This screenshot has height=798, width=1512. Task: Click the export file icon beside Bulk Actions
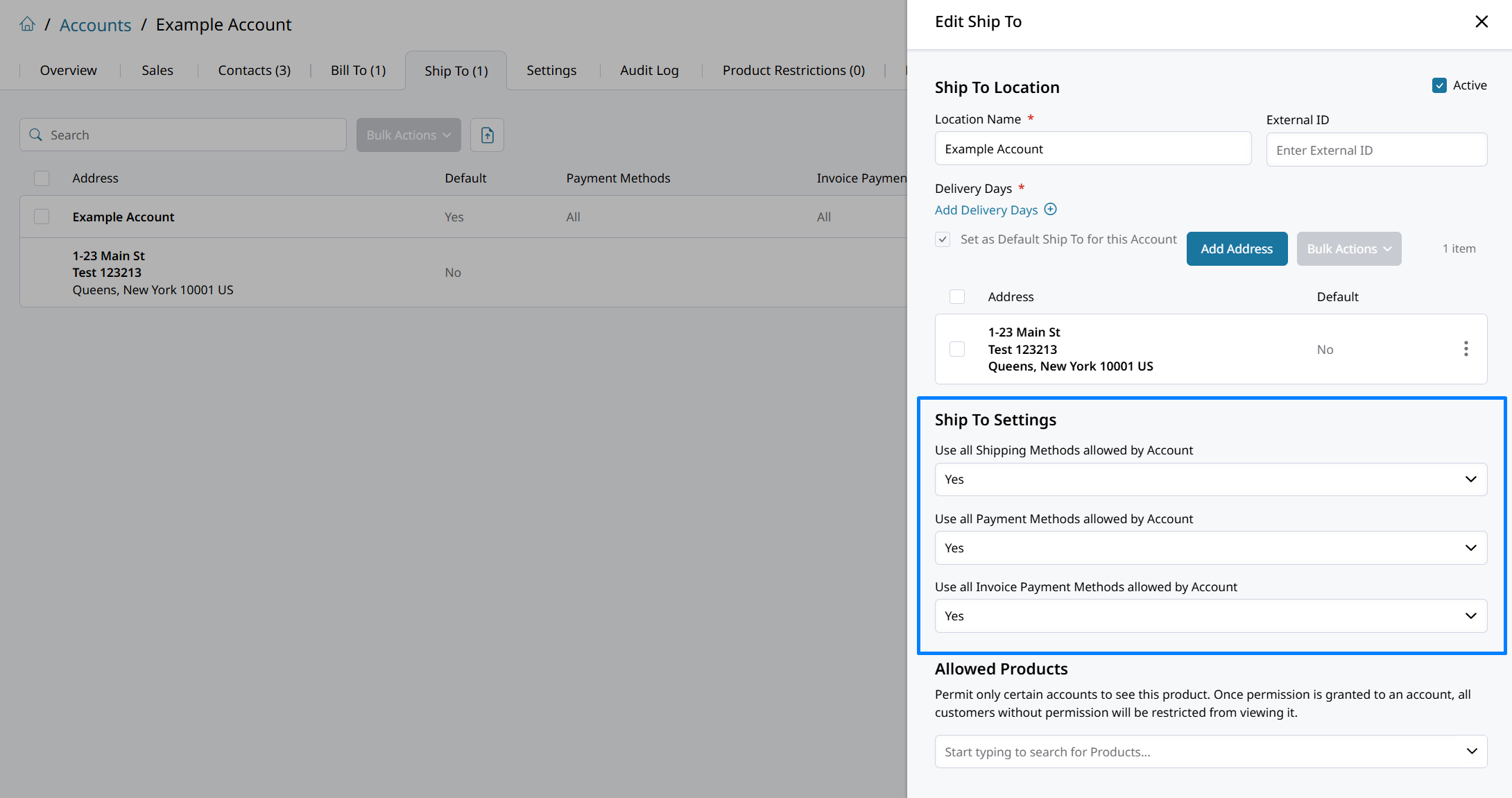click(x=487, y=135)
